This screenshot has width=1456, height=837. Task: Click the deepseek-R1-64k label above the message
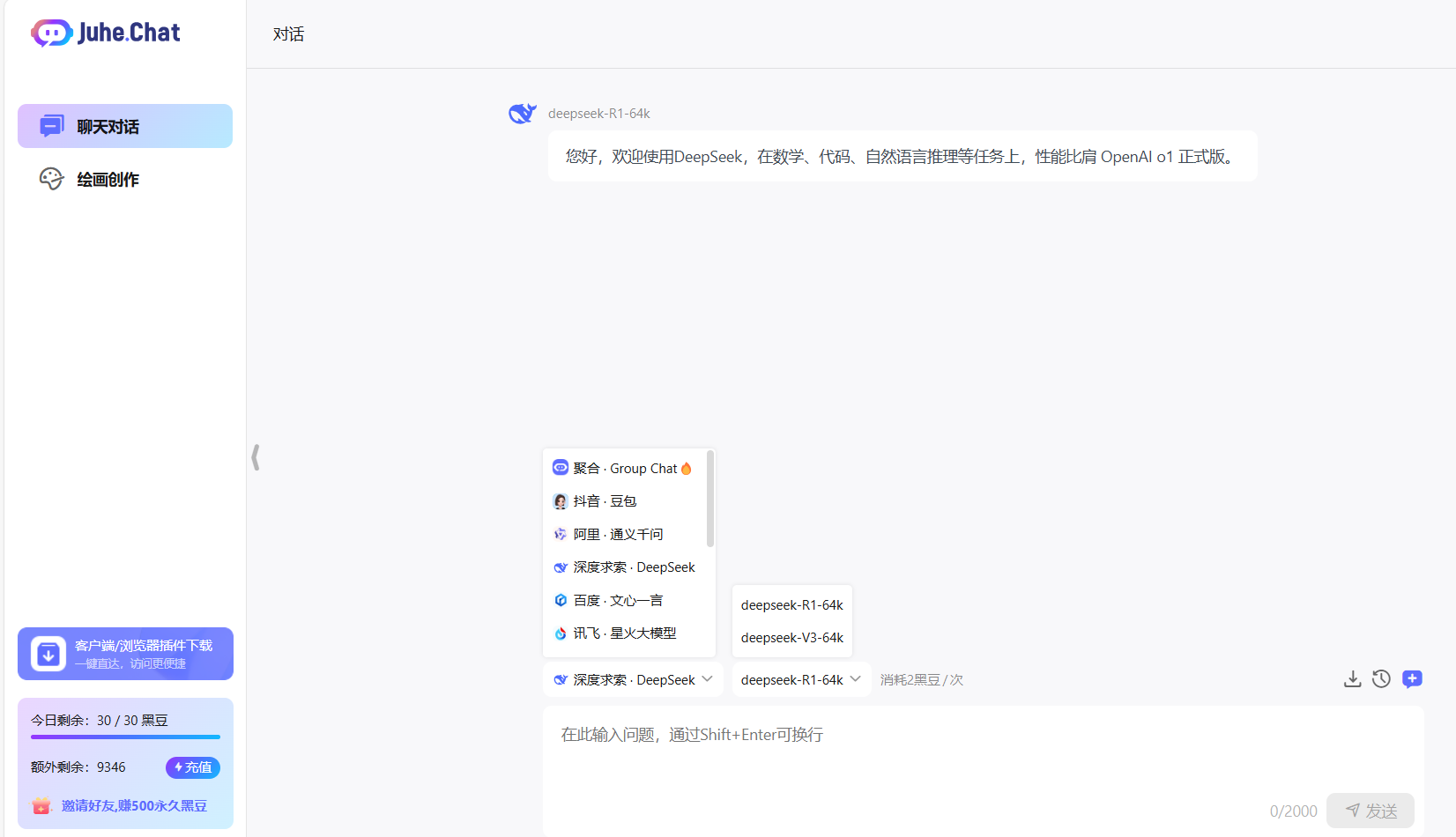pos(599,114)
